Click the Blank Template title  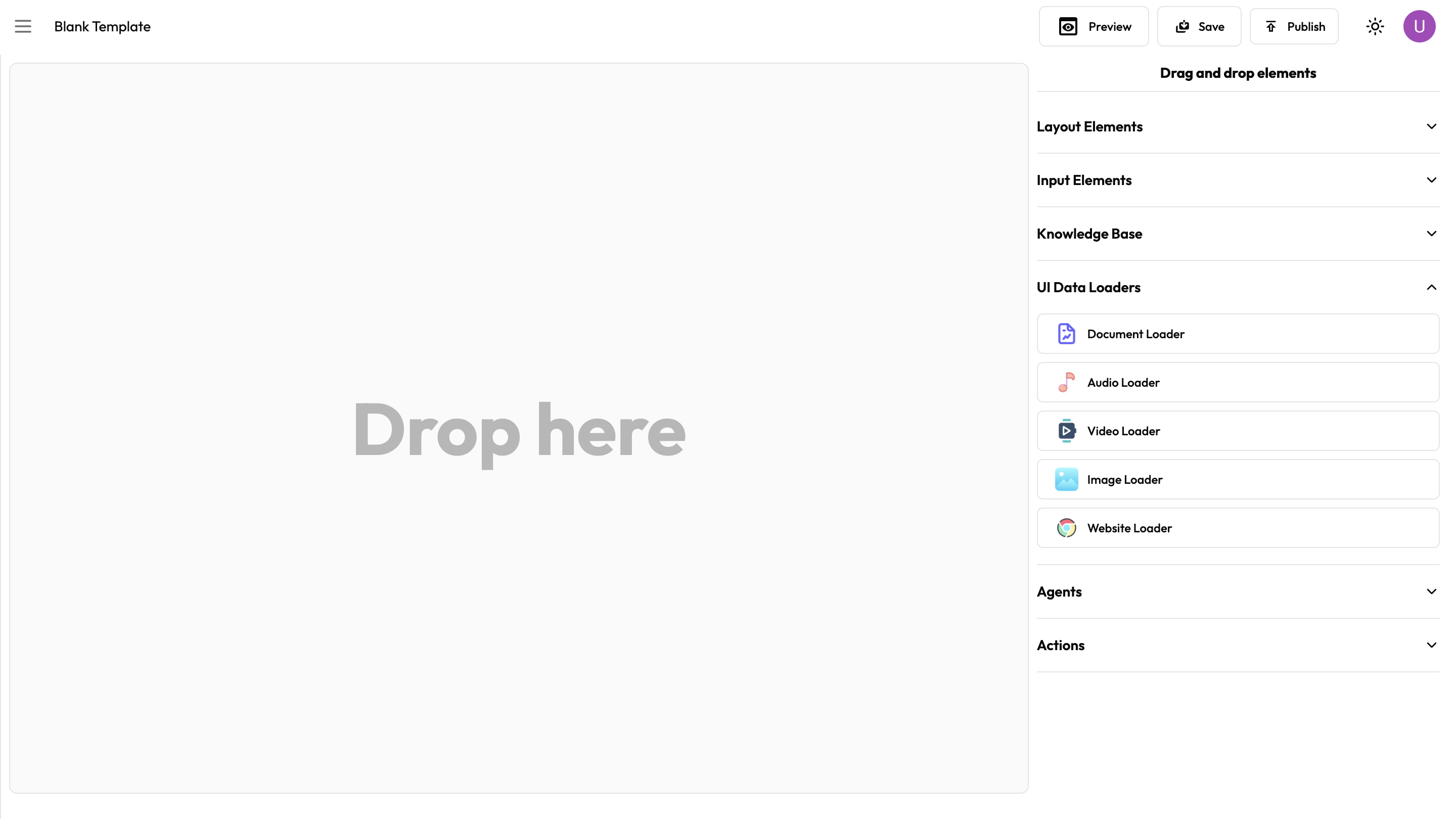pyautogui.click(x=102, y=27)
